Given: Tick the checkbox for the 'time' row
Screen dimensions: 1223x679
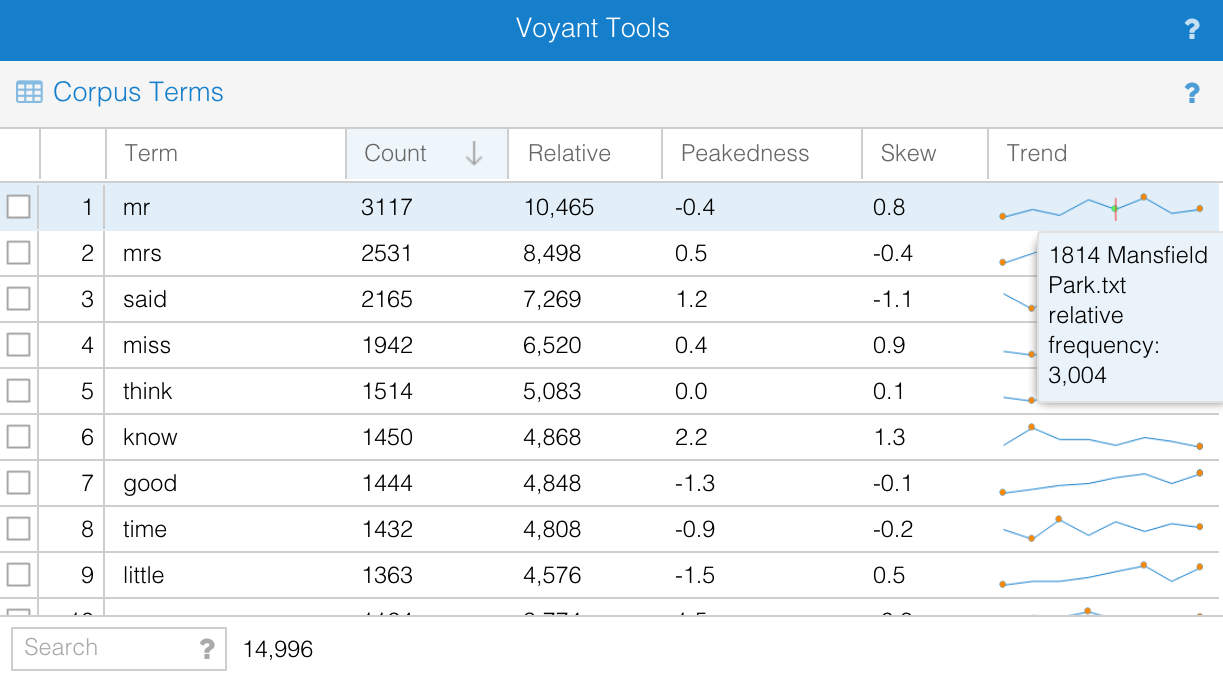Looking at the screenshot, I should coord(19,529).
